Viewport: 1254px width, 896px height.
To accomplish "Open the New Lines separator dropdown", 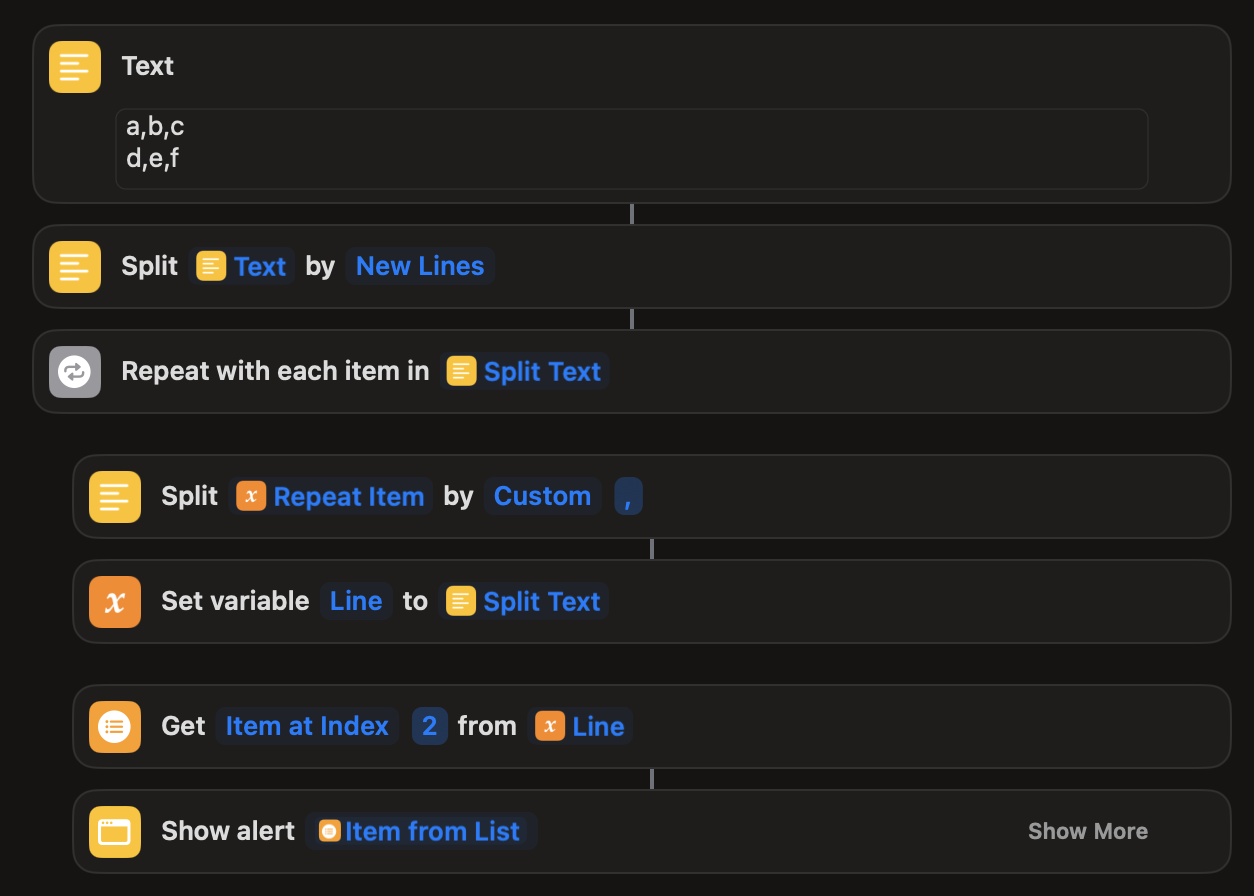I will click(x=420, y=267).
